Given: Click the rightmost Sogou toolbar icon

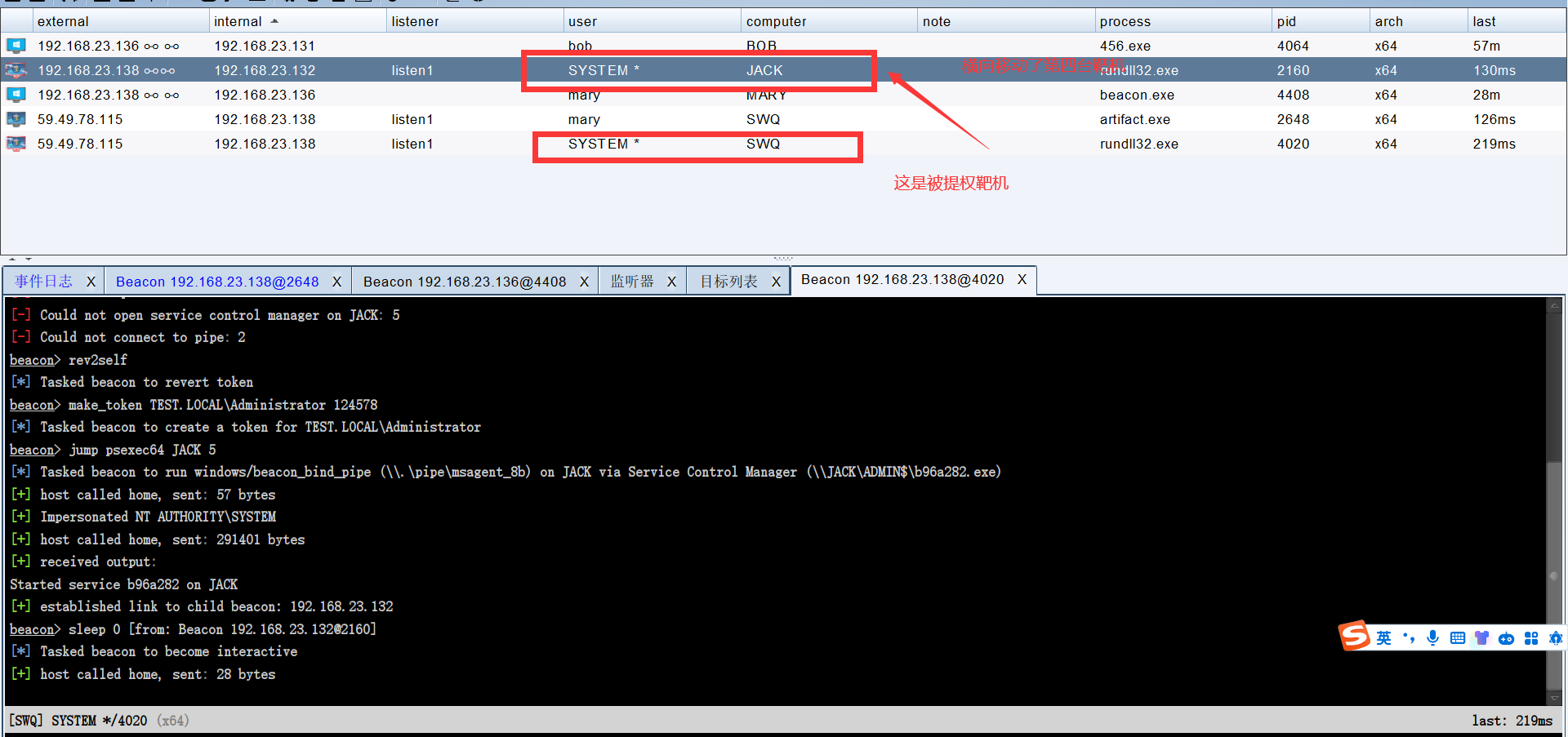Looking at the screenshot, I should [1556, 638].
